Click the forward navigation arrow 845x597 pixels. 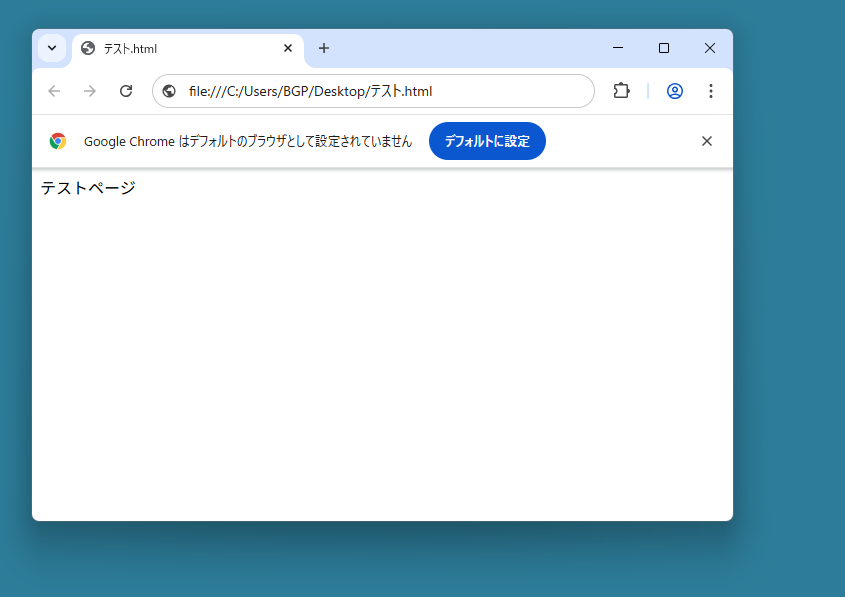coord(90,91)
